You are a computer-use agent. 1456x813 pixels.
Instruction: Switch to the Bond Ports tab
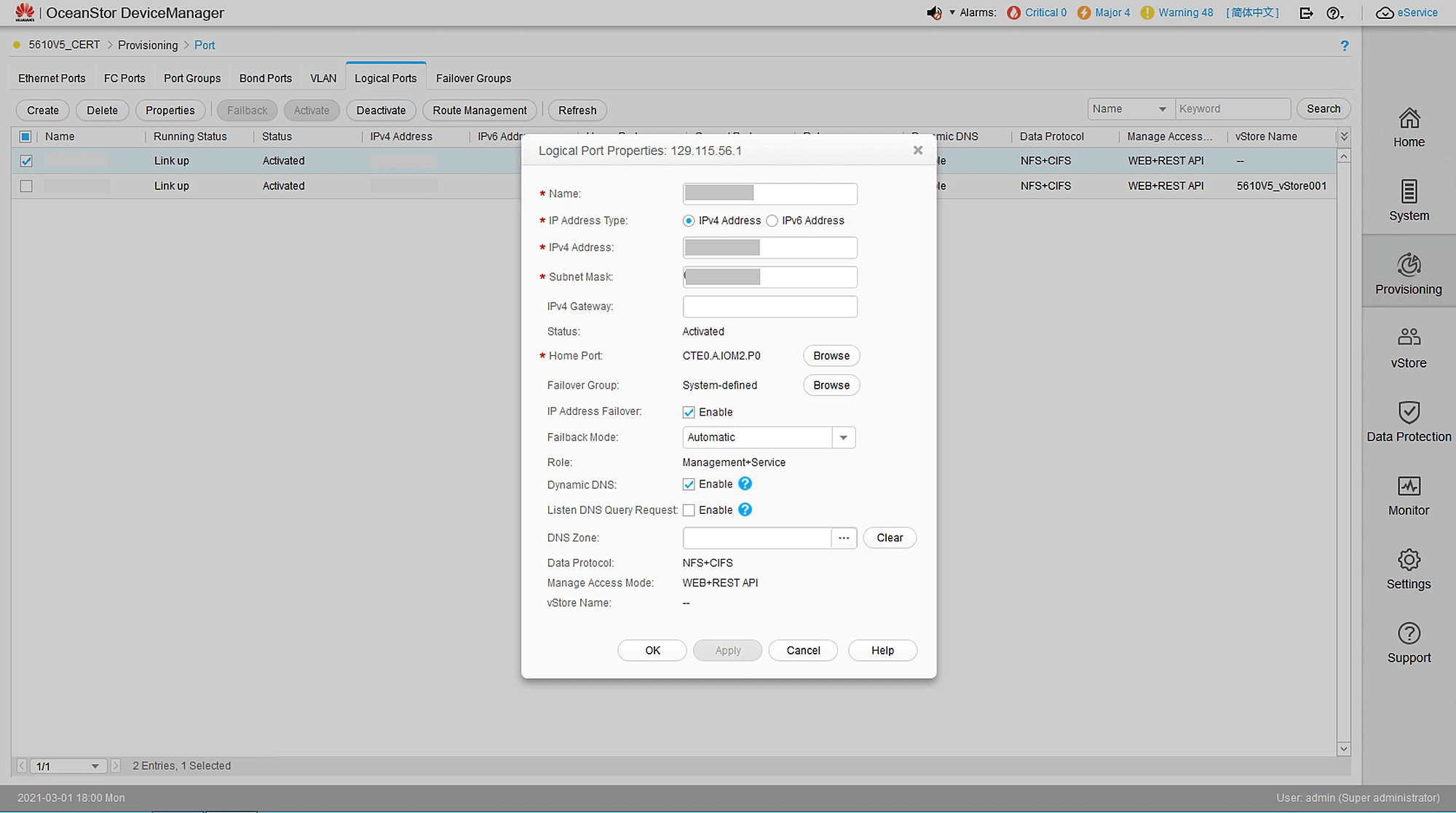(x=265, y=79)
